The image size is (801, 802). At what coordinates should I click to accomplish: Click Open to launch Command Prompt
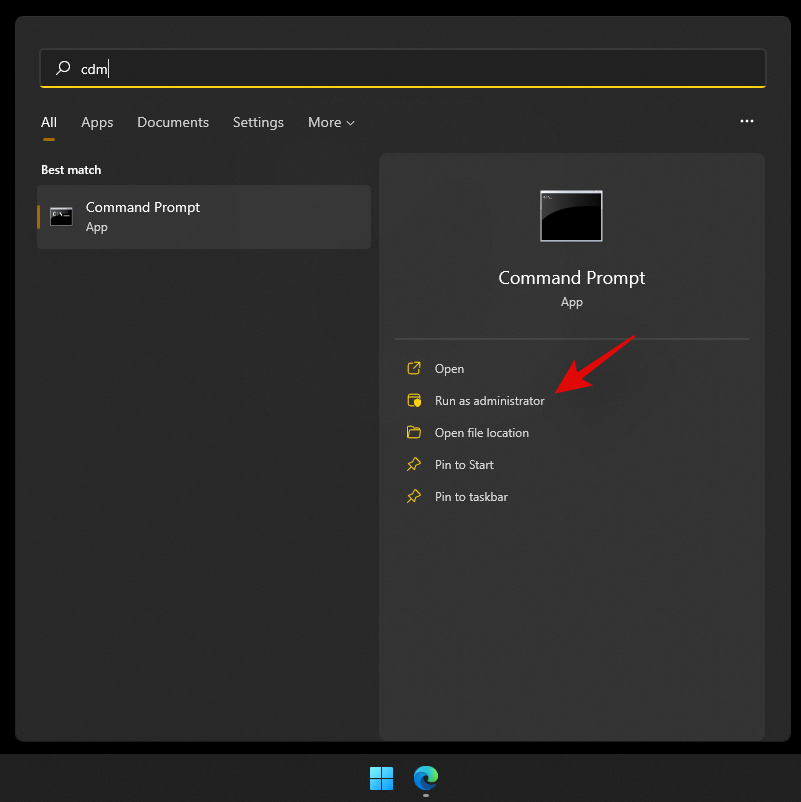tap(449, 368)
